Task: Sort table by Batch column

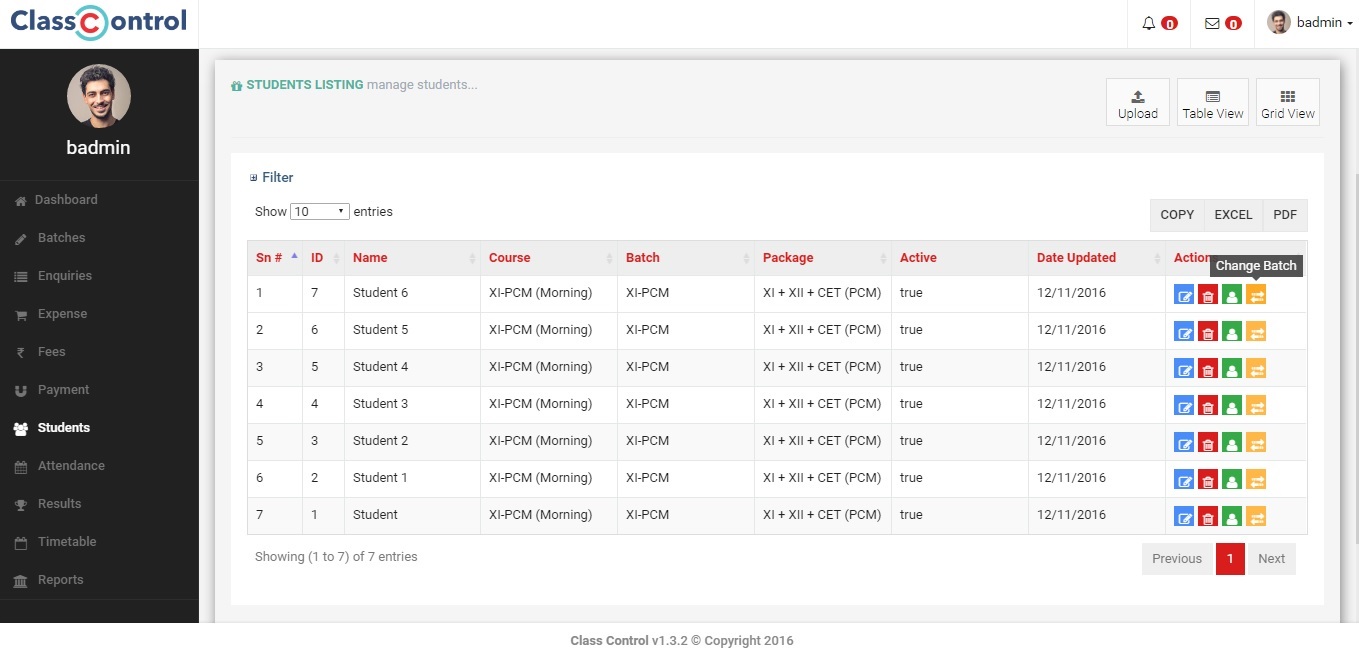Action: pyautogui.click(x=686, y=258)
